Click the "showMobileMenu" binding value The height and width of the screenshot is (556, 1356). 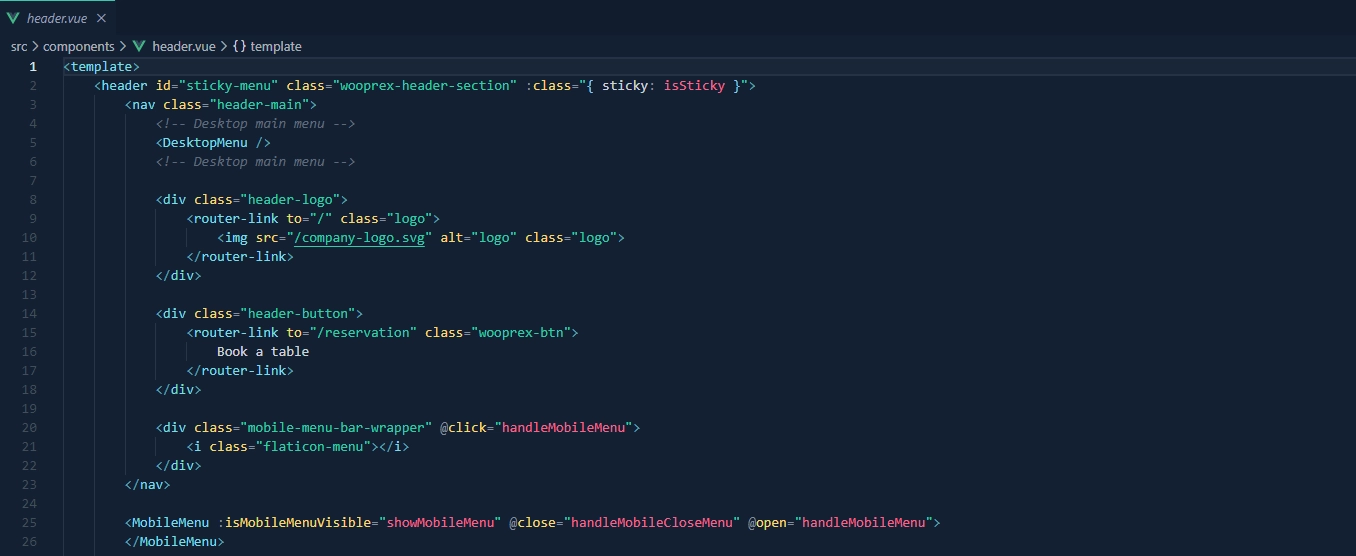[440, 522]
